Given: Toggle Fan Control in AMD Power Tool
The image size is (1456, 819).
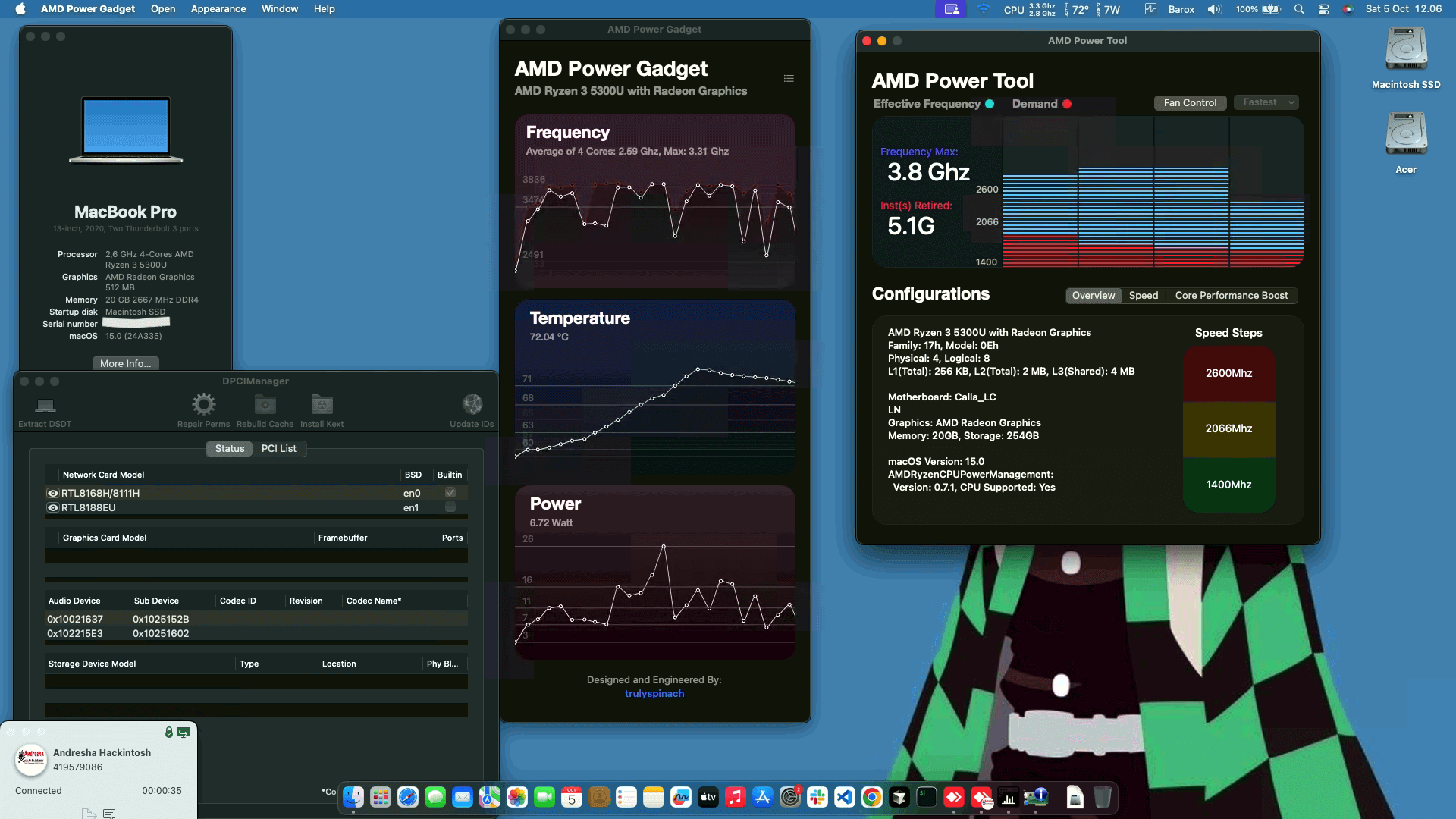Looking at the screenshot, I should click(x=1190, y=102).
